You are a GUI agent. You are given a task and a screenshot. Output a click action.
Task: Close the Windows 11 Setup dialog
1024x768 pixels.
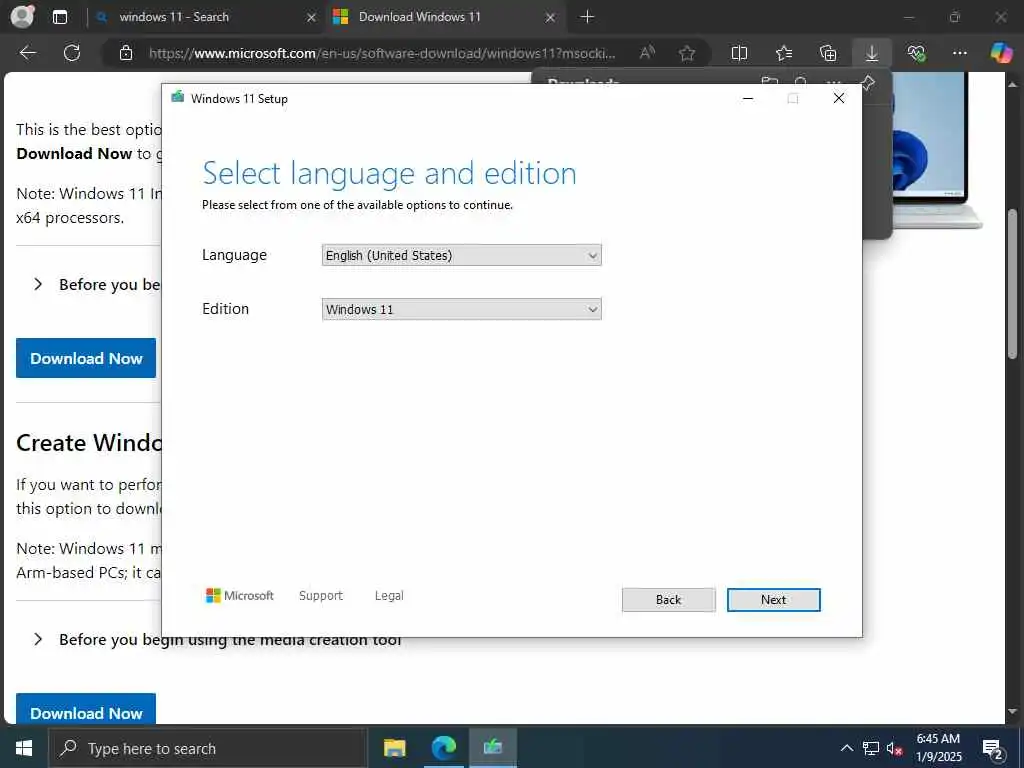pos(839,99)
